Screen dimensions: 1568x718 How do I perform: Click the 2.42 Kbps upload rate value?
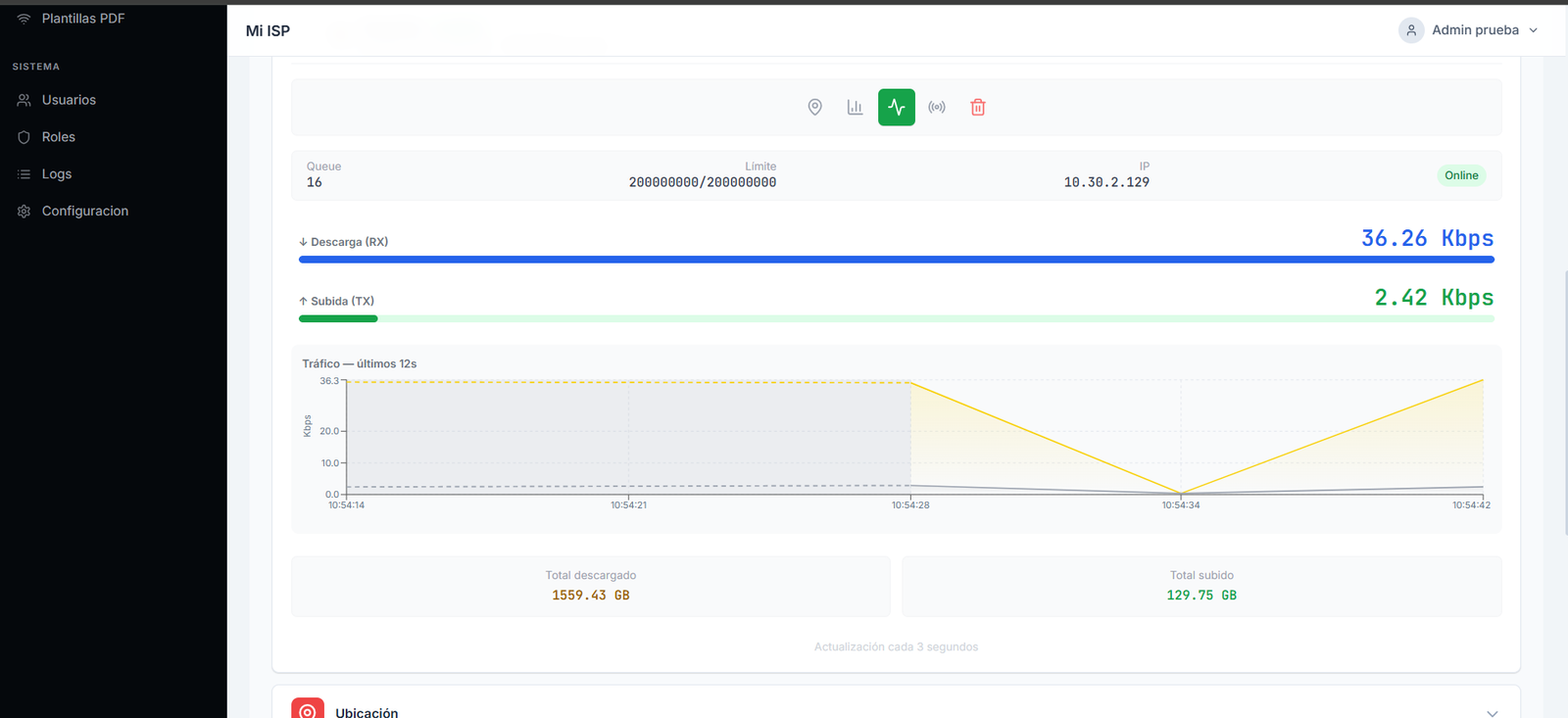(x=1435, y=298)
